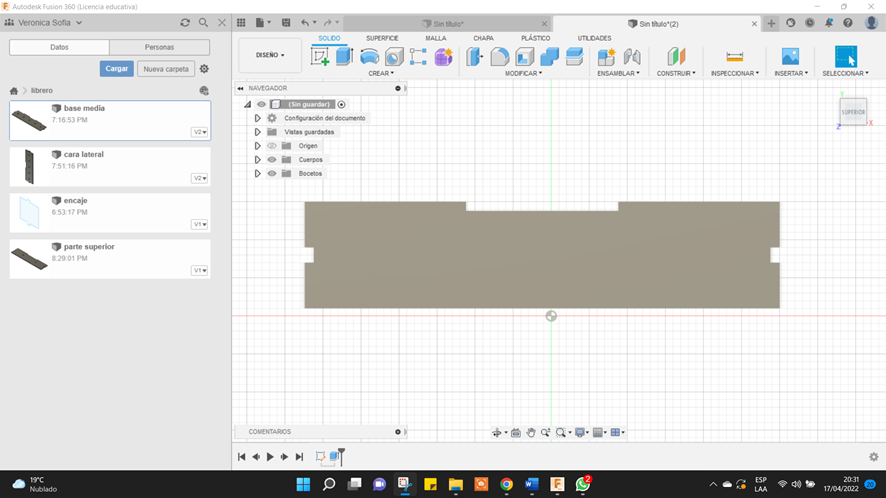This screenshot has width=886, height=498.
Task: Select the Joint tool
Action: point(632,57)
